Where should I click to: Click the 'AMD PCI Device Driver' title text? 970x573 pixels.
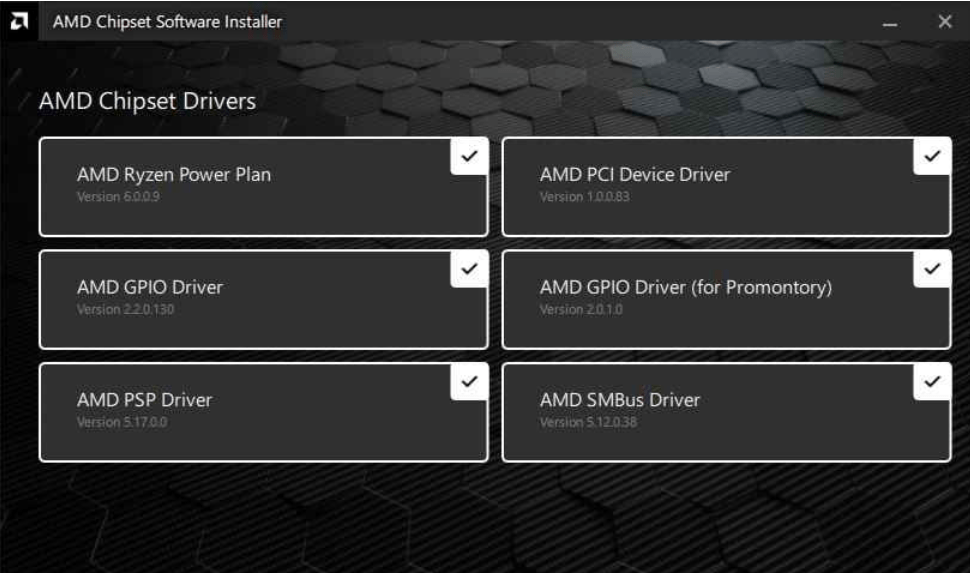[x=635, y=174]
